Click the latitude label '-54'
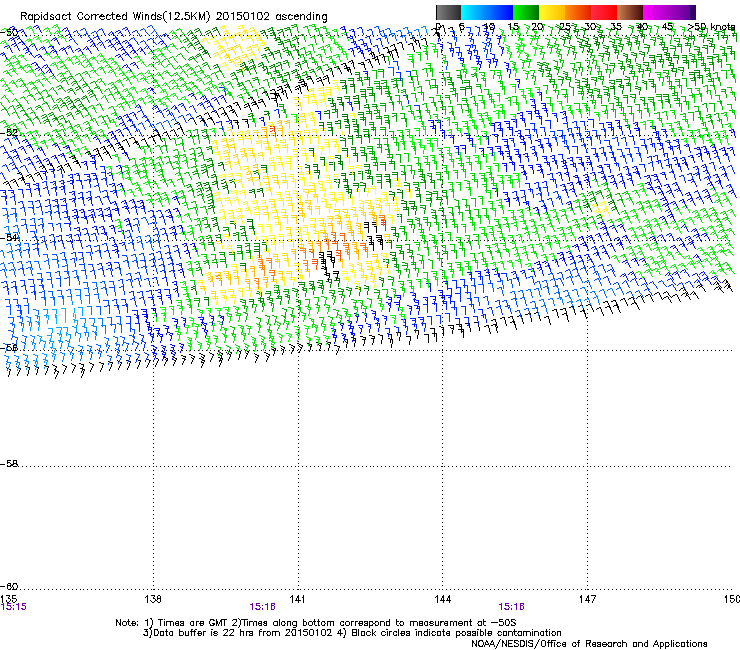This screenshot has width=740, height=650. click(9, 237)
